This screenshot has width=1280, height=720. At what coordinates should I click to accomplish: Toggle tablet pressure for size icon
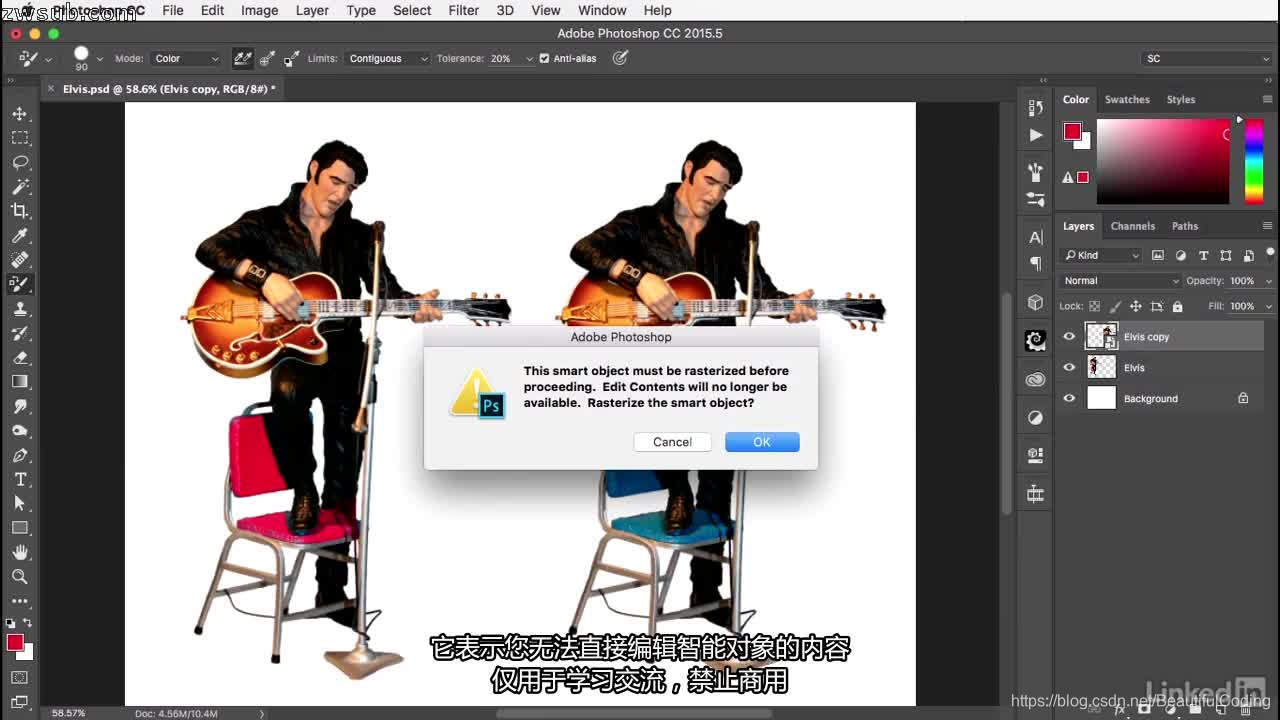click(x=620, y=58)
